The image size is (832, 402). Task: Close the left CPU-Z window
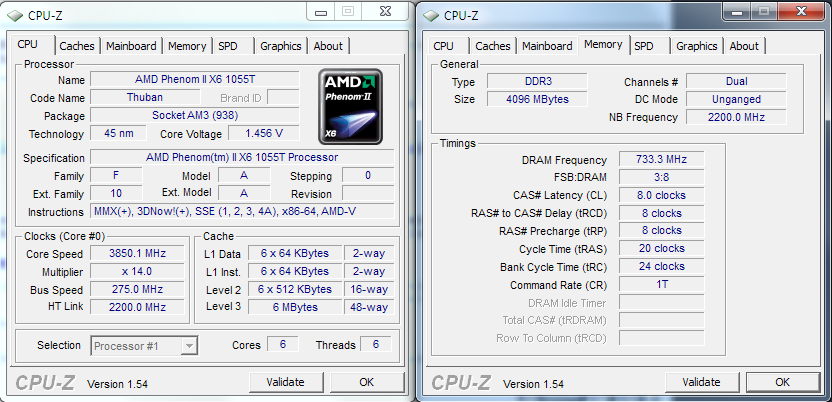coord(386,11)
